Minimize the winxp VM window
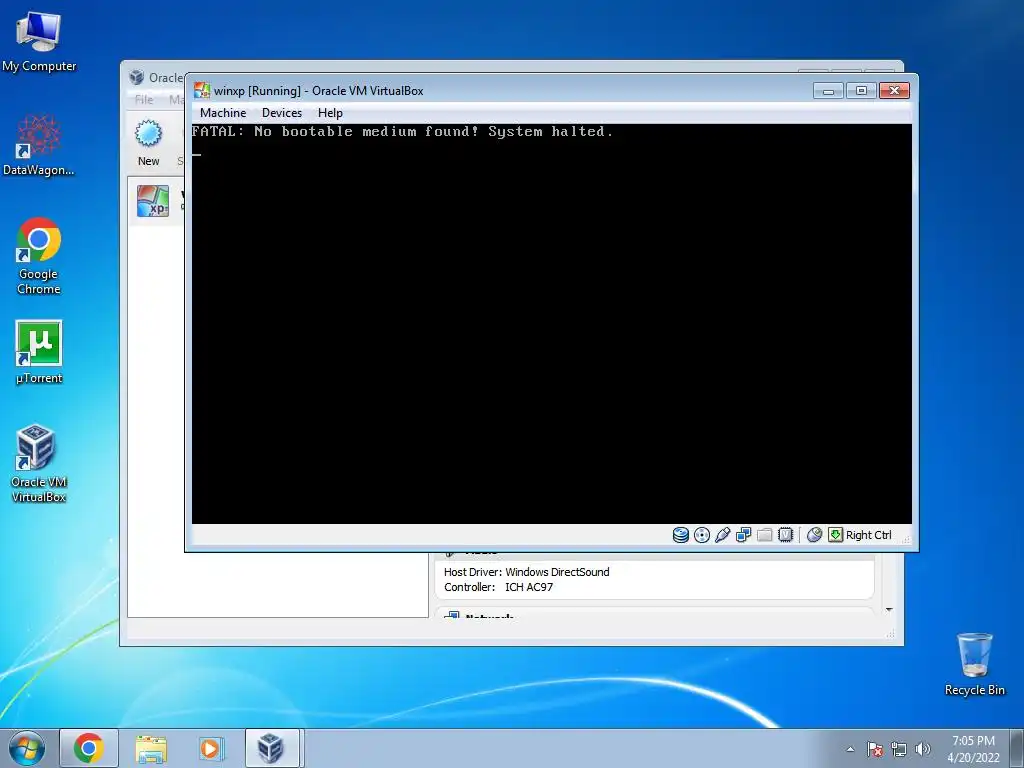 point(828,91)
